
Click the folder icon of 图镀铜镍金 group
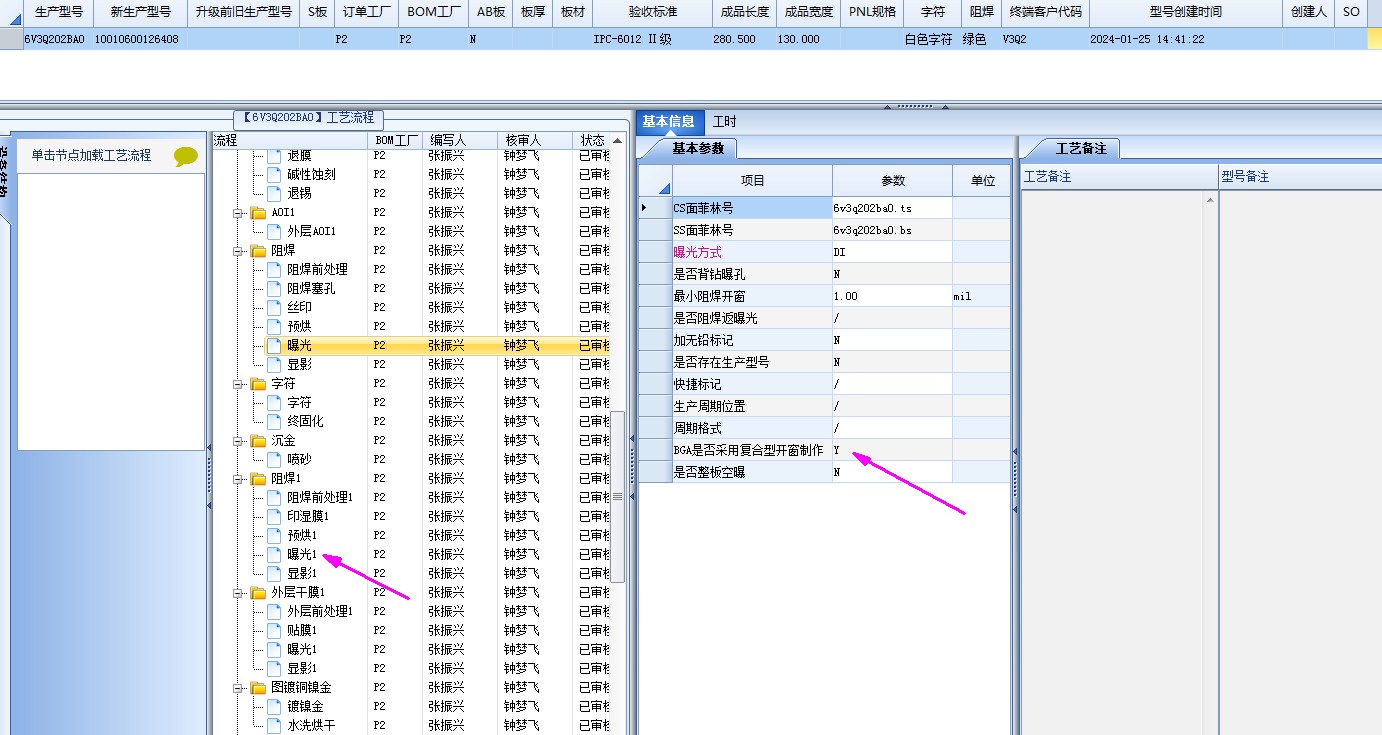point(258,687)
